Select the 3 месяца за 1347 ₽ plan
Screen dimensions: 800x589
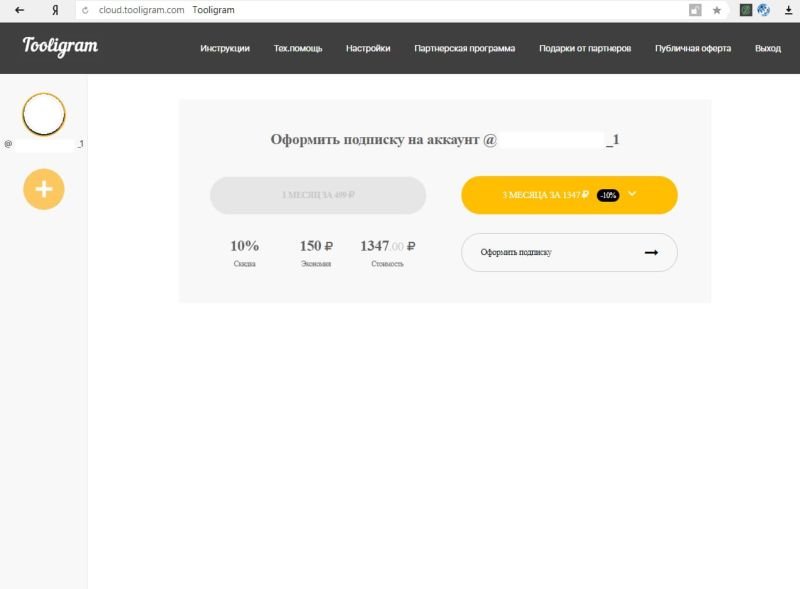click(x=545, y=195)
